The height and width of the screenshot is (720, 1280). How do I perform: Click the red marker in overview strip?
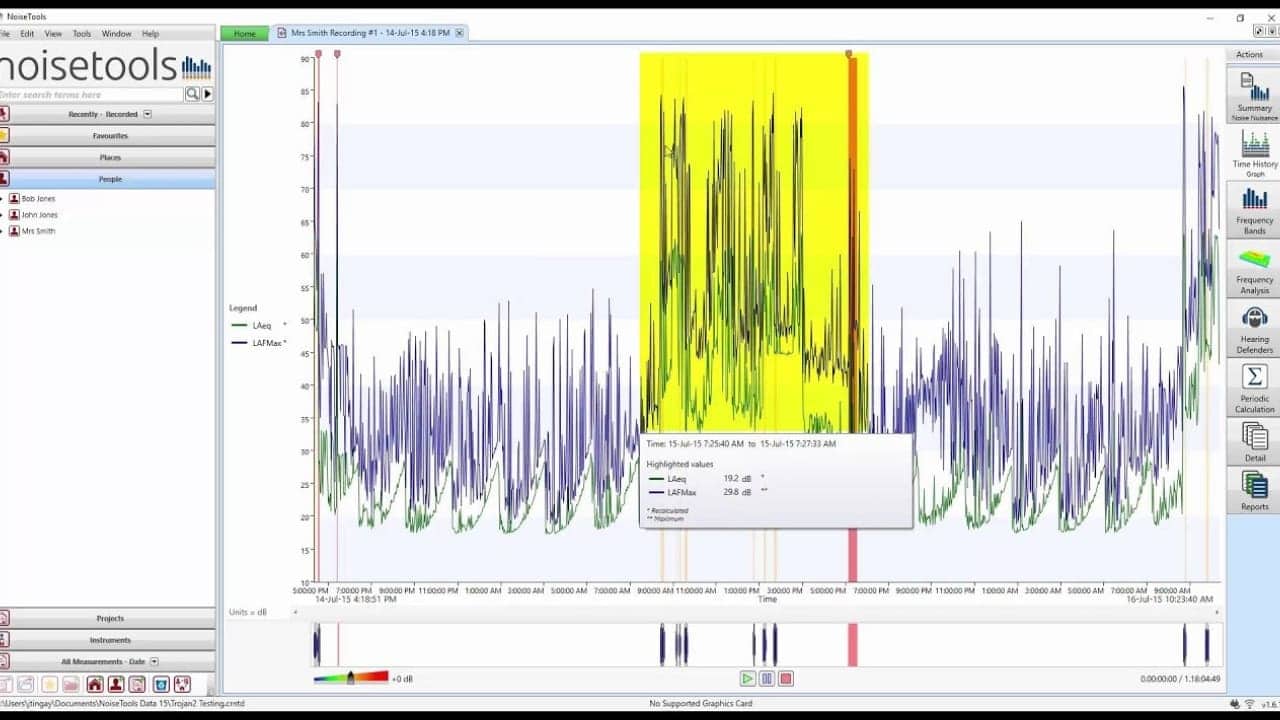[x=853, y=644]
